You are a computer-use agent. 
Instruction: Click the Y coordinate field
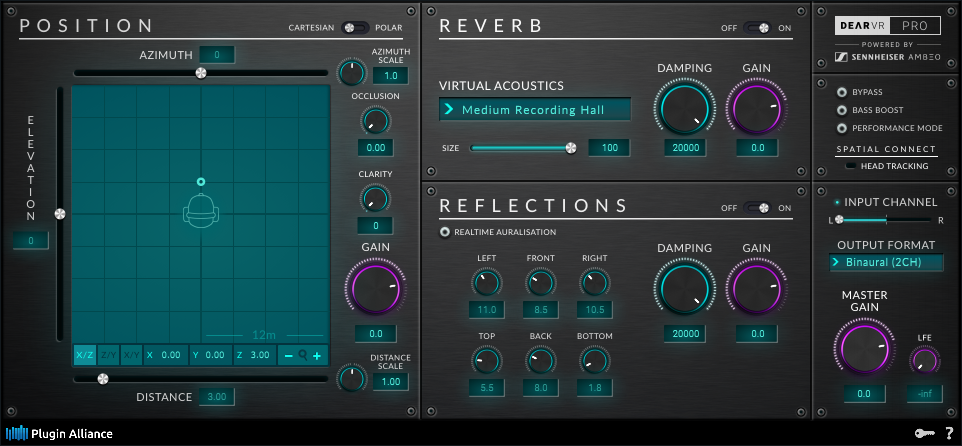(212, 355)
